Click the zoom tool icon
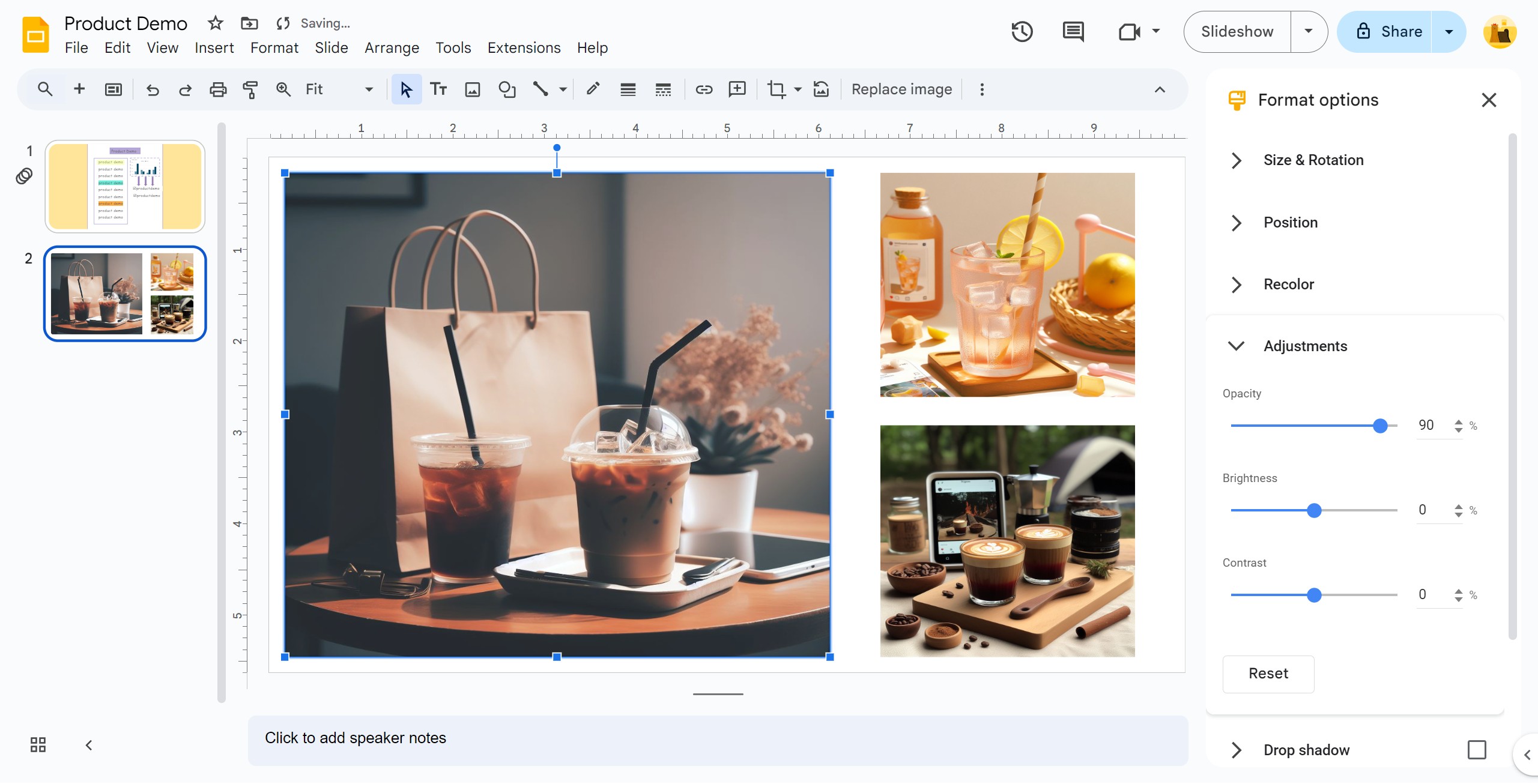The image size is (1538, 784). [x=283, y=89]
